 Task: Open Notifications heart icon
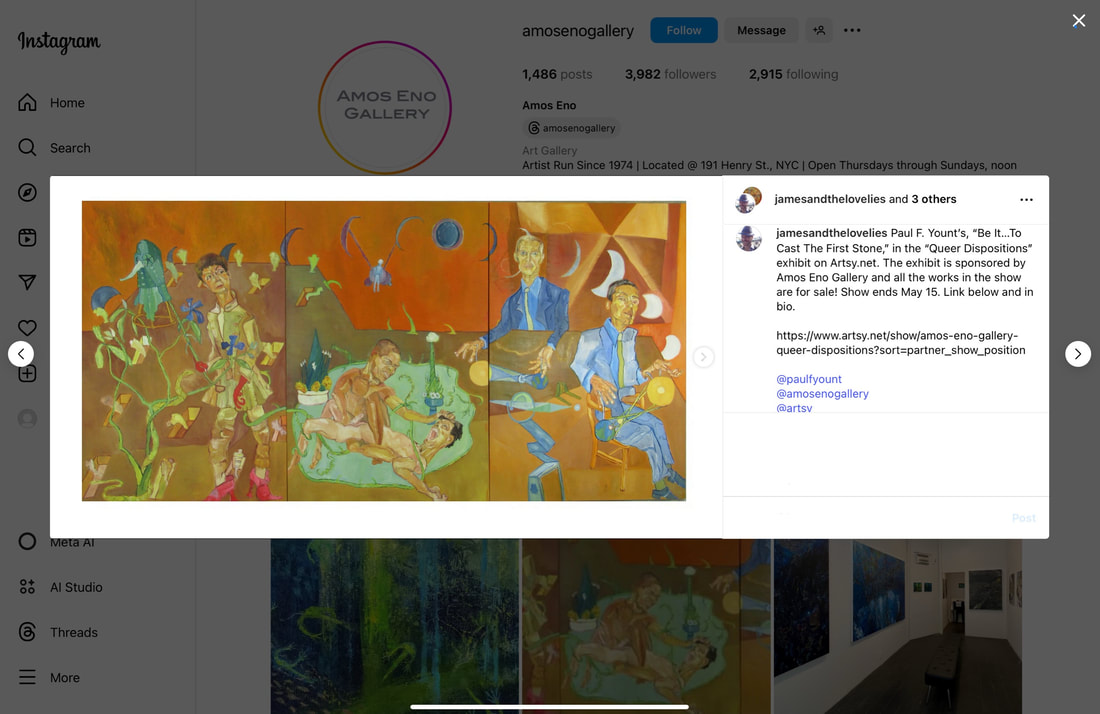(x=27, y=328)
